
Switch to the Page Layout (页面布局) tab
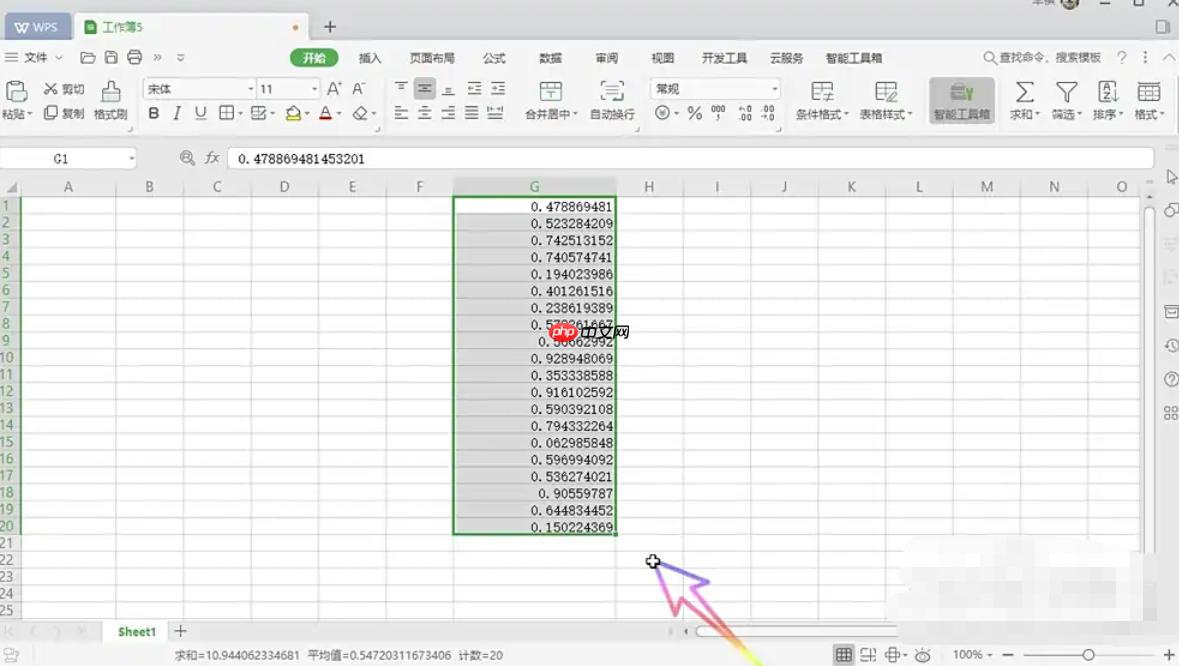point(432,58)
